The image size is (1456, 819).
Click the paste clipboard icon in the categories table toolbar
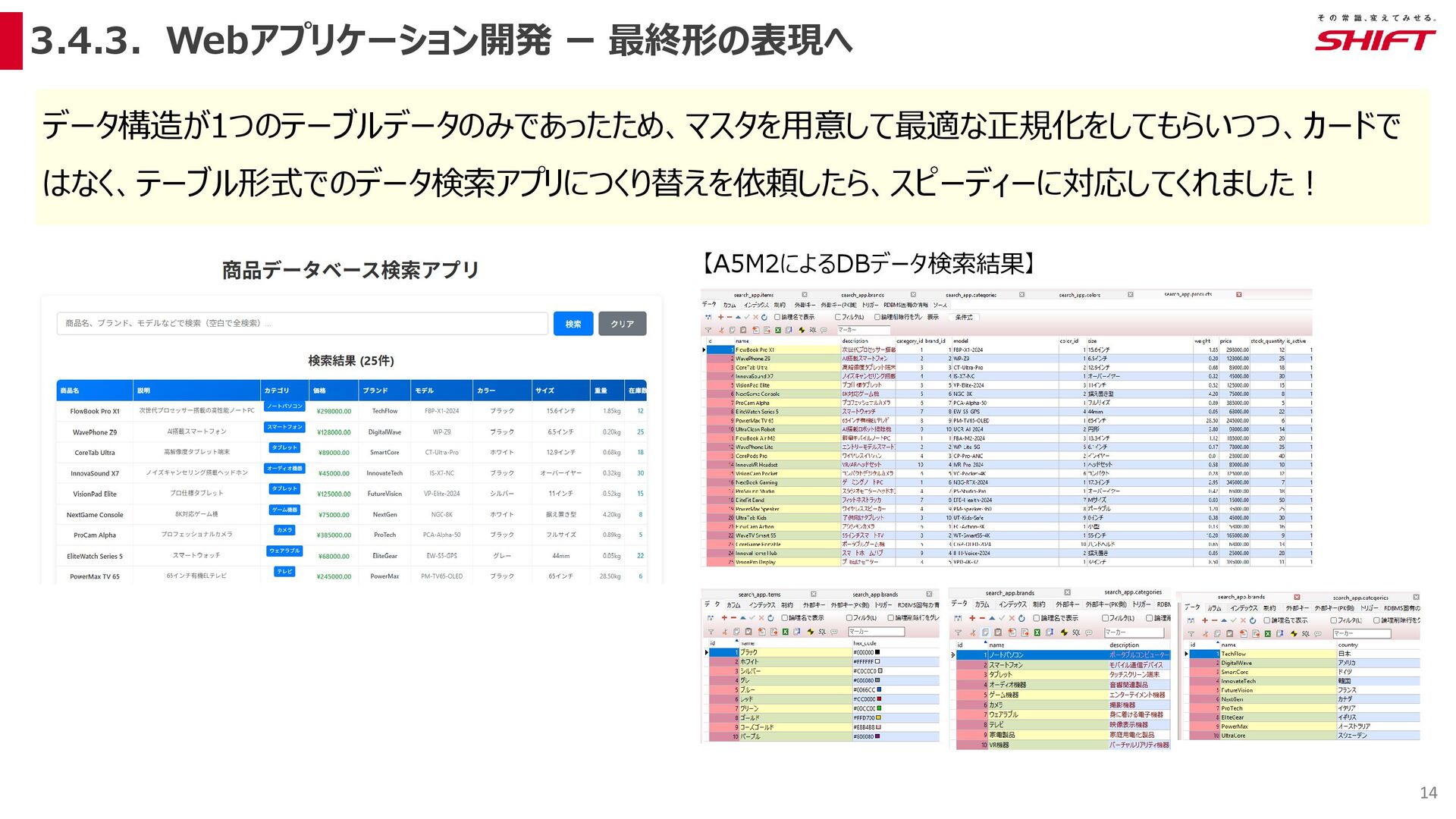[998, 632]
